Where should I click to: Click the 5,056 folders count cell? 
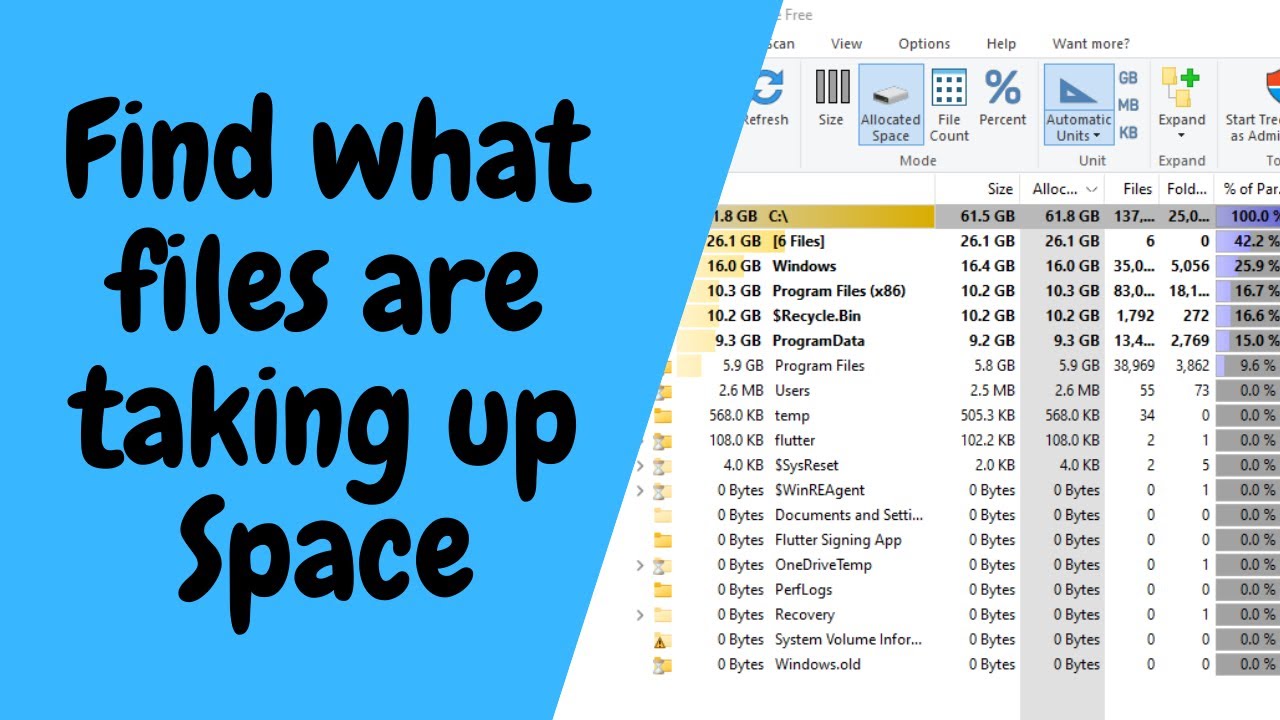[x=1192, y=266]
